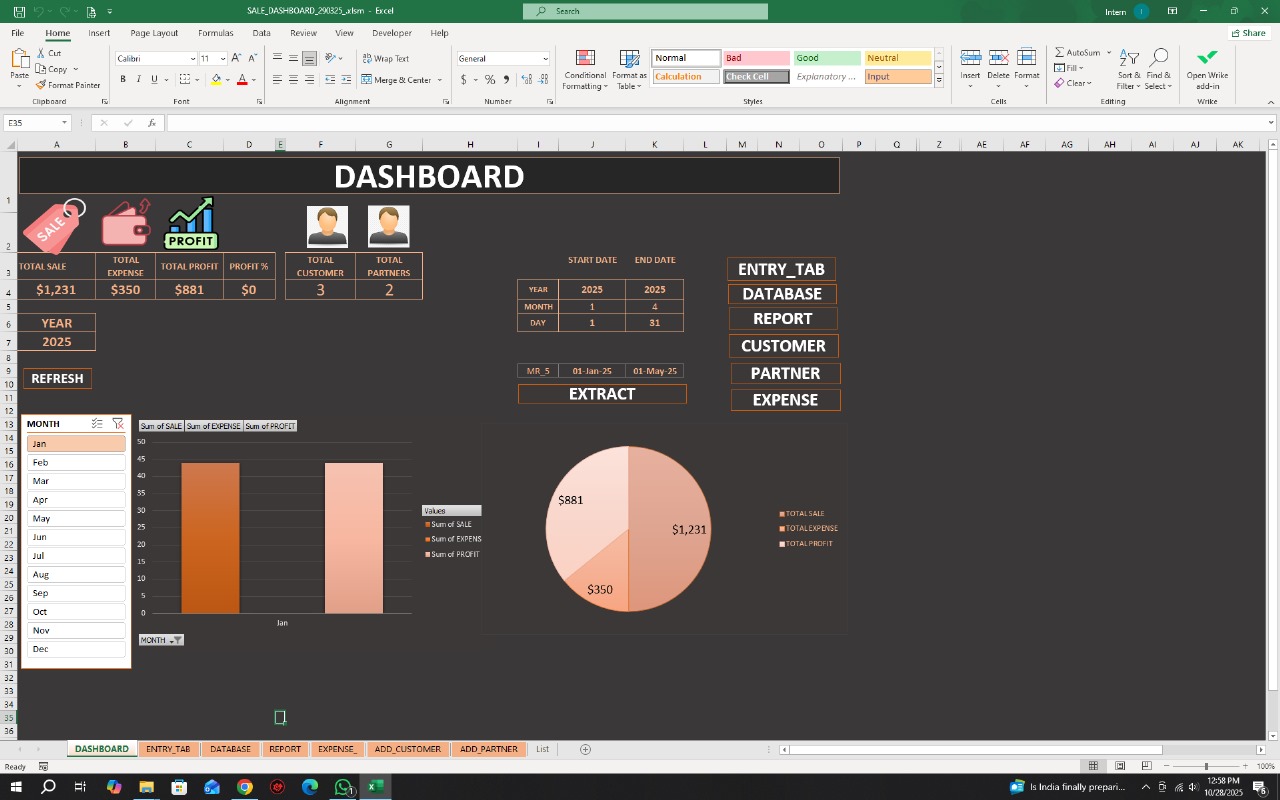Click the REFRESH button

[57, 378]
